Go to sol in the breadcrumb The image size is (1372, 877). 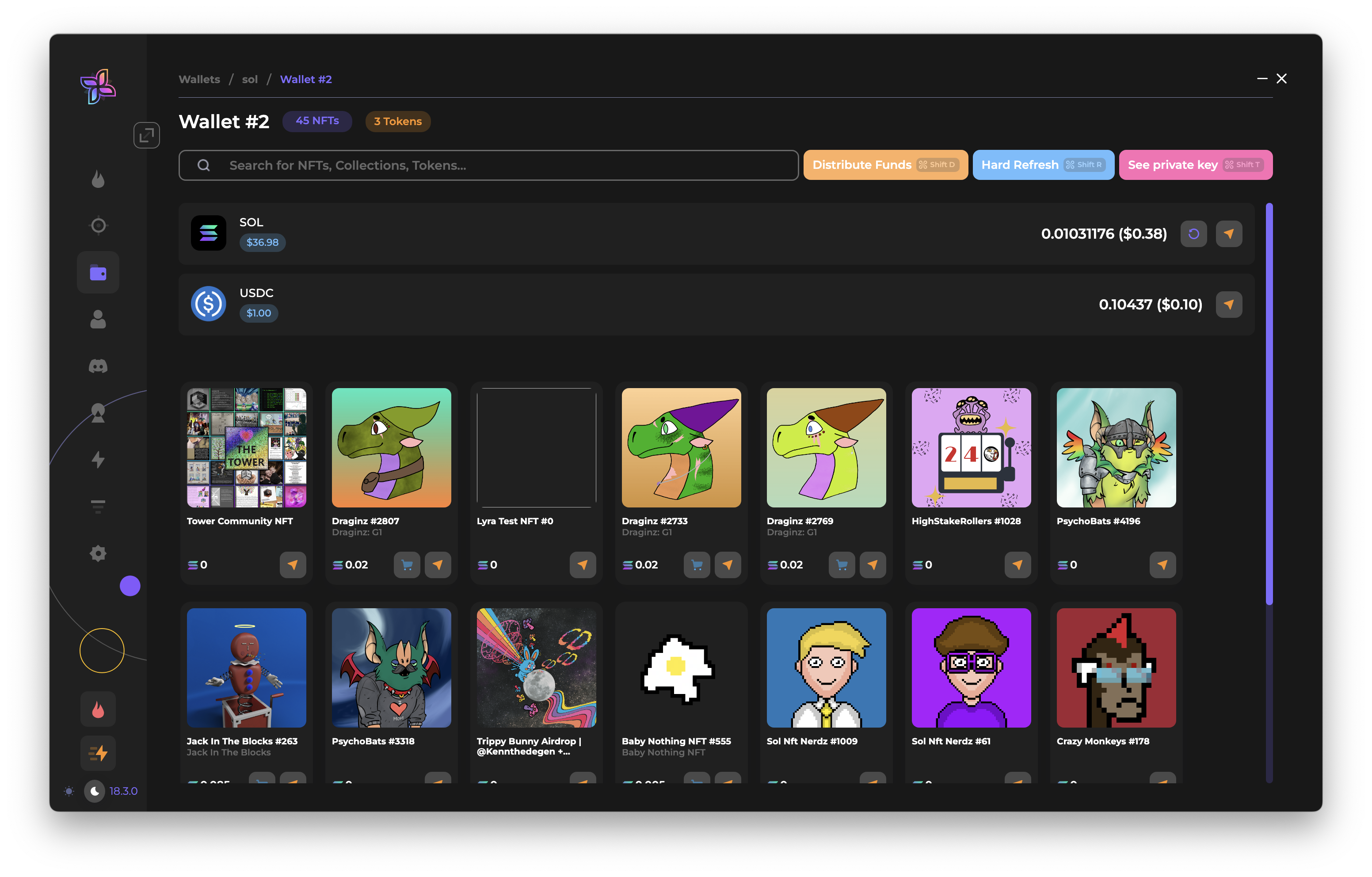coord(250,79)
